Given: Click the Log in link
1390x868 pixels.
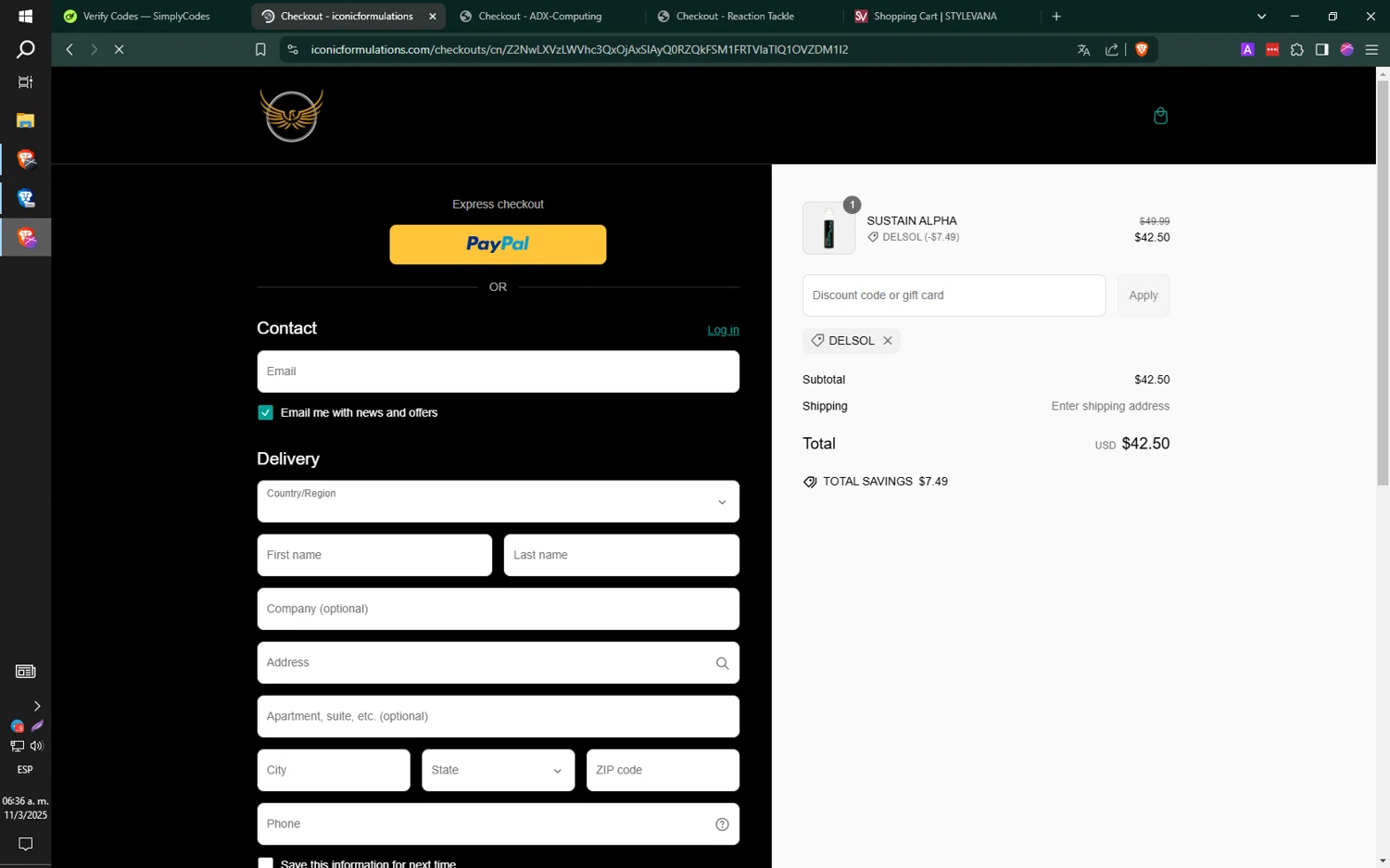Looking at the screenshot, I should tap(723, 330).
